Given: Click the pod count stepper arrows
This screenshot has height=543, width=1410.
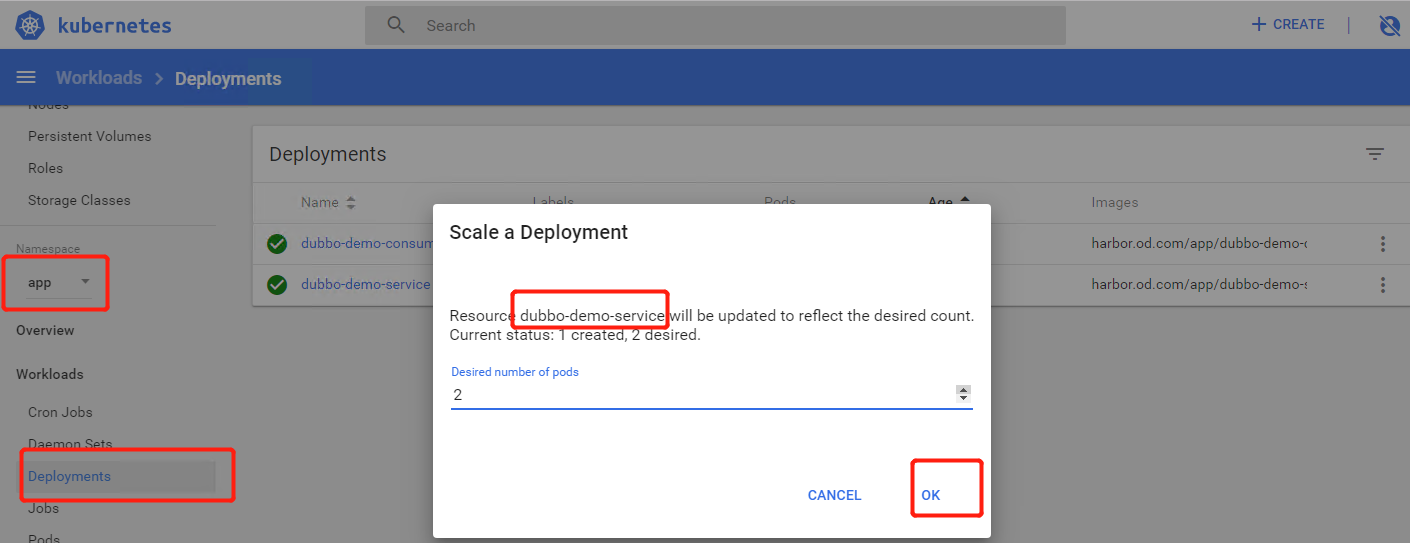Looking at the screenshot, I should [x=963, y=394].
